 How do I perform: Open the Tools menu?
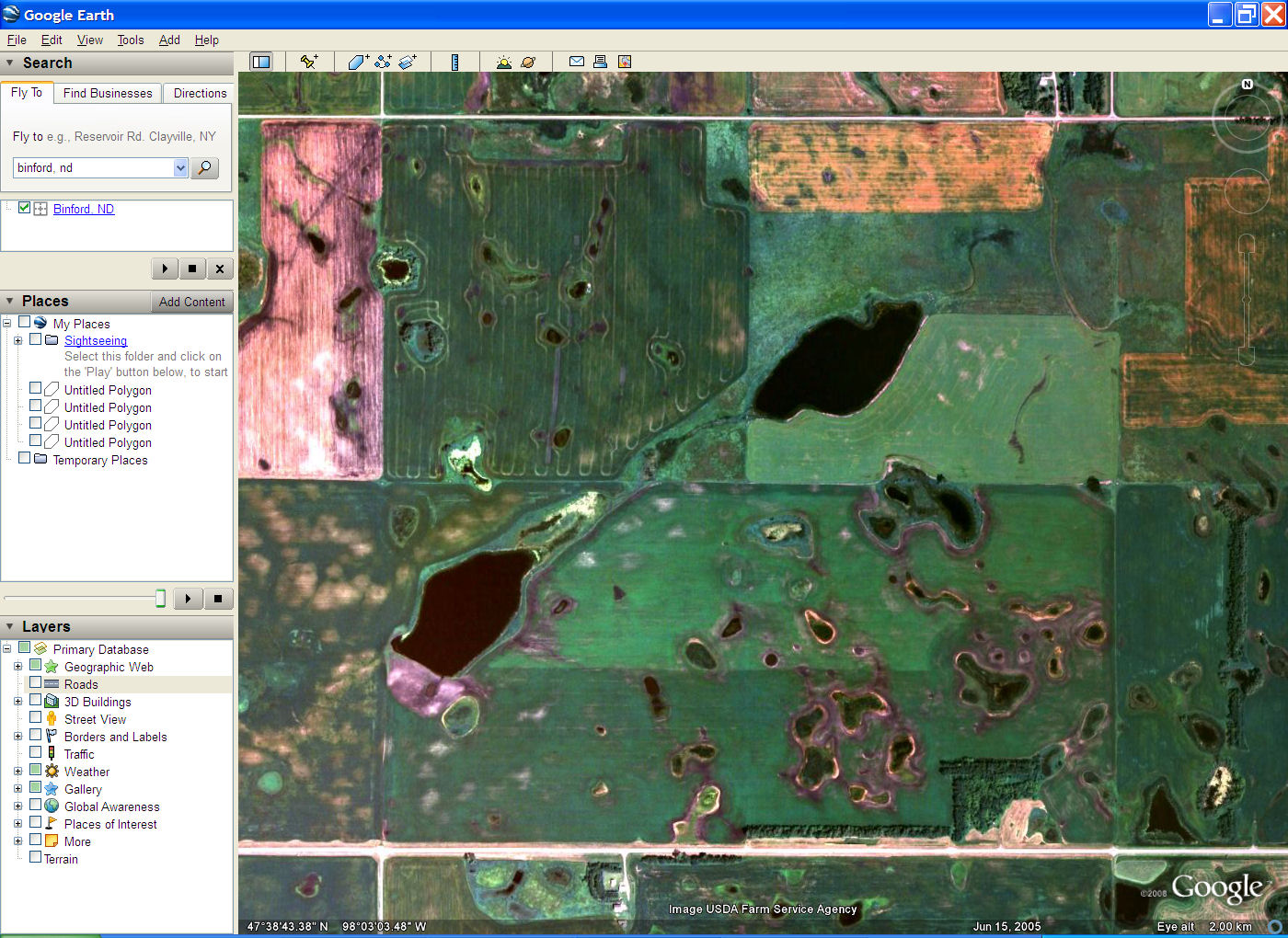(x=131, y=40)
